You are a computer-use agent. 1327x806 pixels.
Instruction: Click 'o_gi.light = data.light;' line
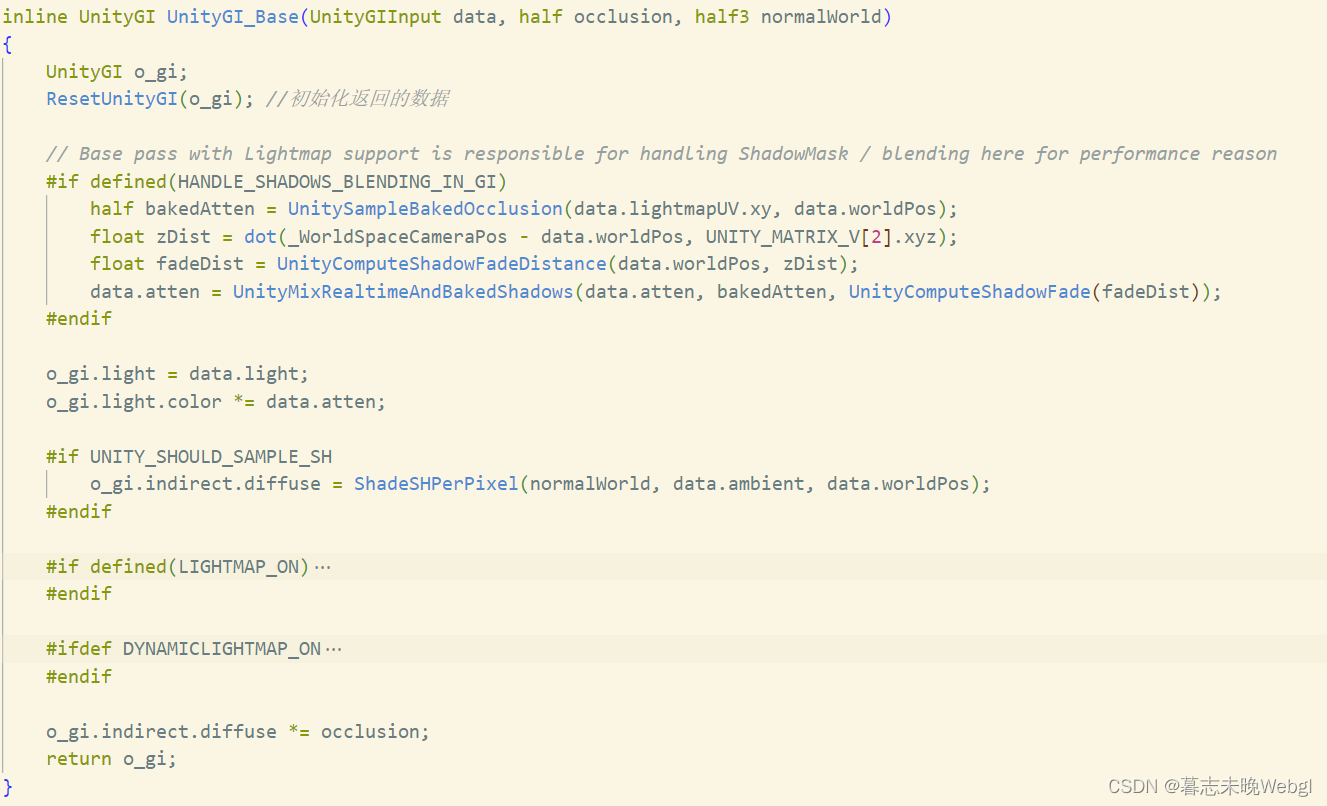178,373
